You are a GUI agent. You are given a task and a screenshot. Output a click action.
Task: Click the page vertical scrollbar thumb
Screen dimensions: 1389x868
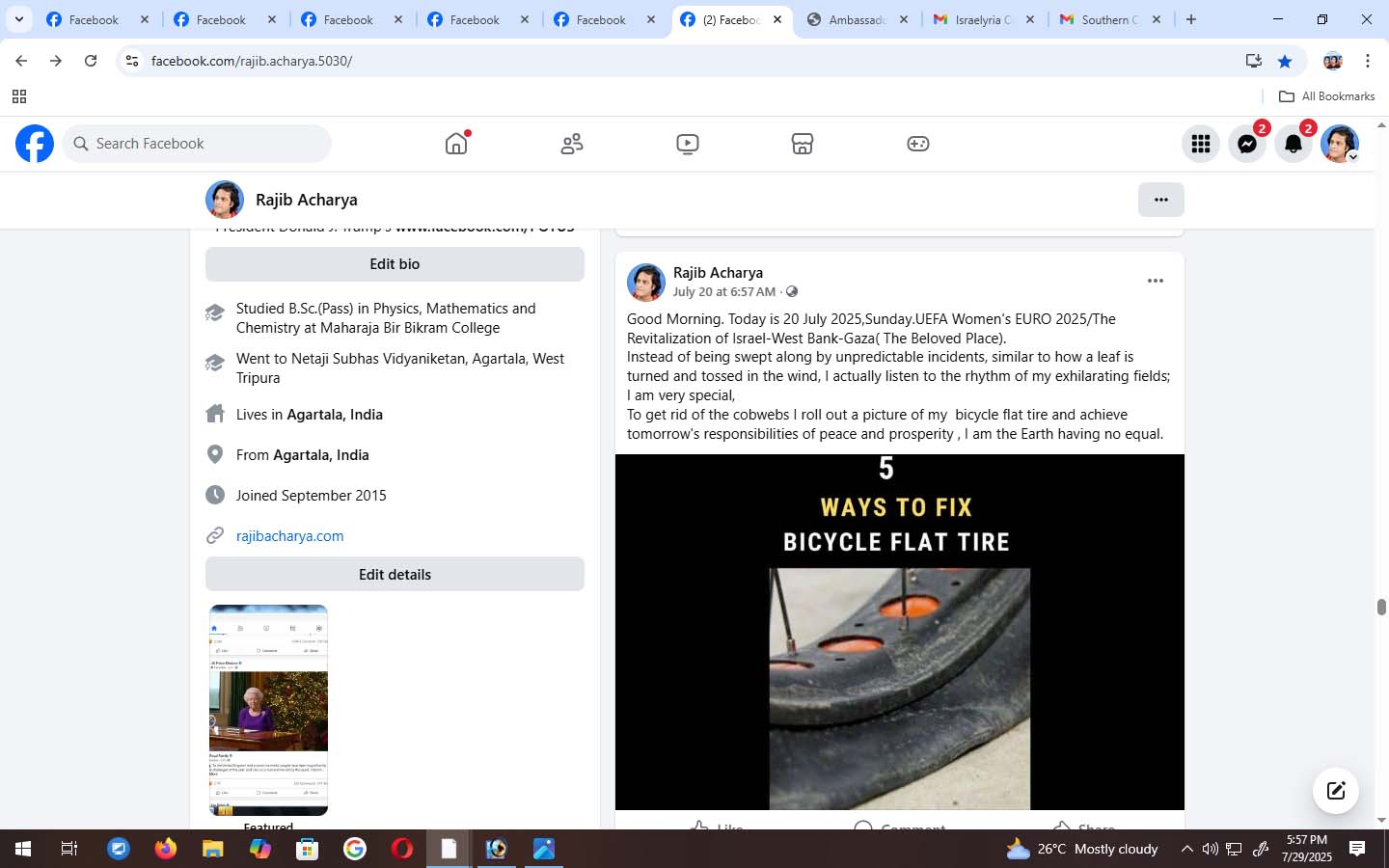(x=1381, y=607)
